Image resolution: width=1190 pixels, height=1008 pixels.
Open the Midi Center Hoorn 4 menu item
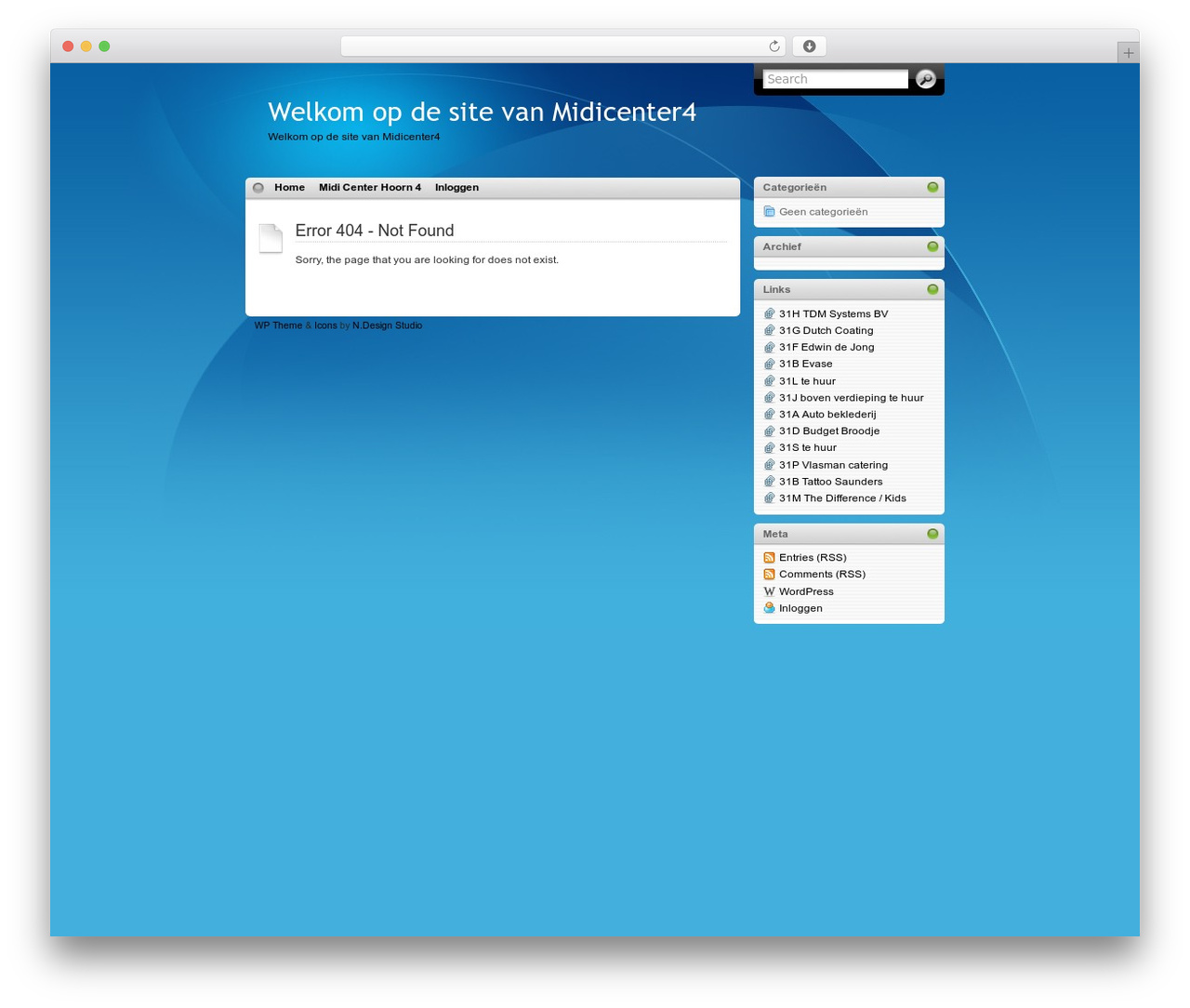point(370,188)
